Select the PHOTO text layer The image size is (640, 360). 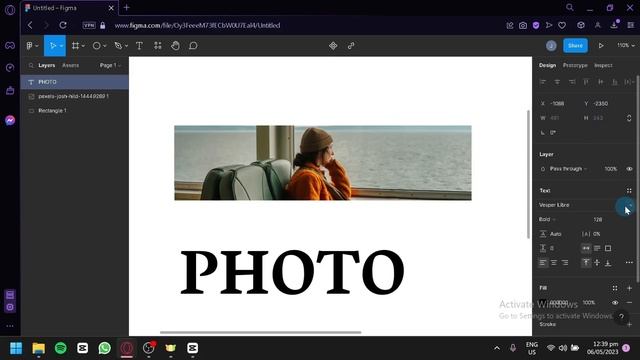point(75,82)
